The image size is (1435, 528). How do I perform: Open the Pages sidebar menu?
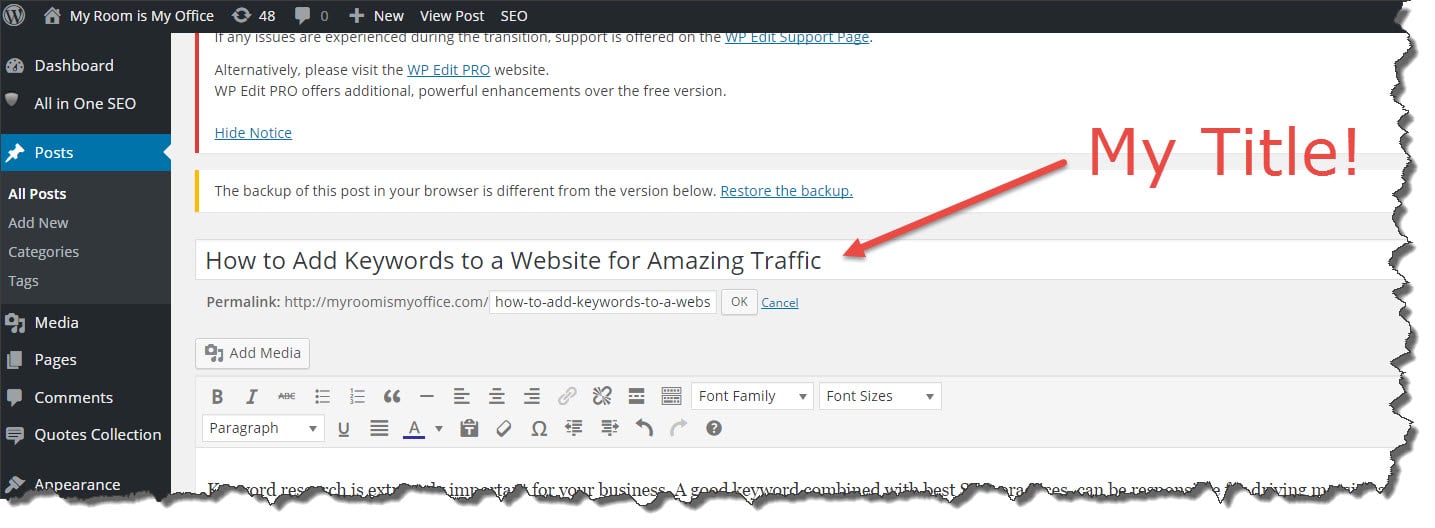tap(85, 360)
